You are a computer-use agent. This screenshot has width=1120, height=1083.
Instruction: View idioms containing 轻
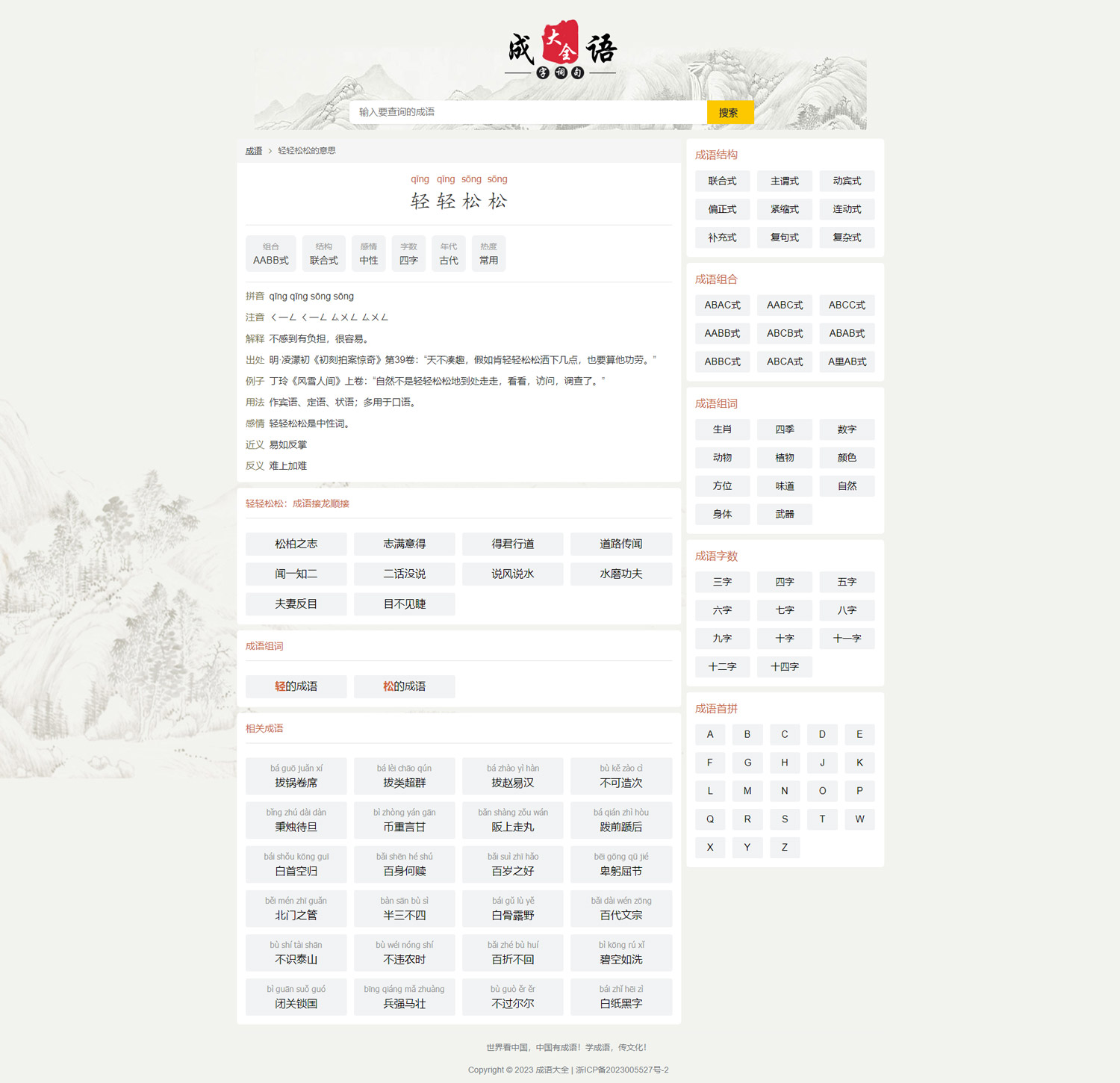pos(296,686)
